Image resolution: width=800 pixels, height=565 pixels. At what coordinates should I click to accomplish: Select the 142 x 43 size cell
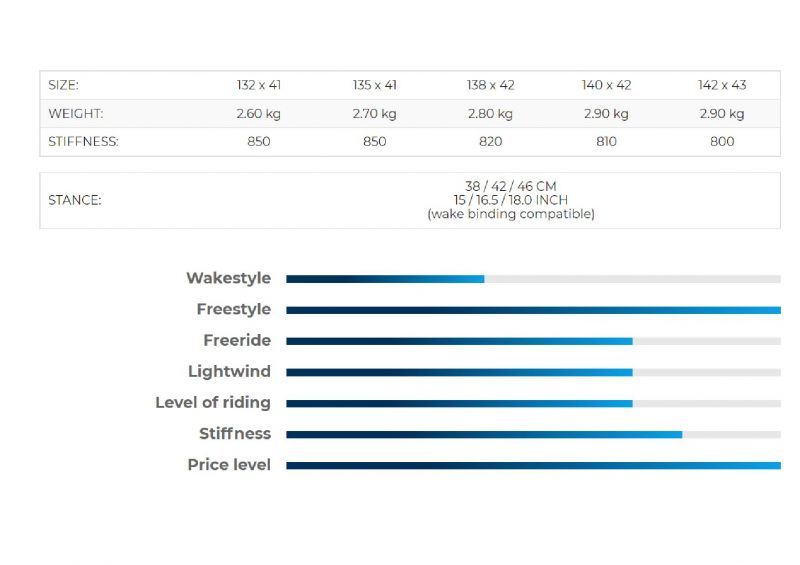pos(722,85)
